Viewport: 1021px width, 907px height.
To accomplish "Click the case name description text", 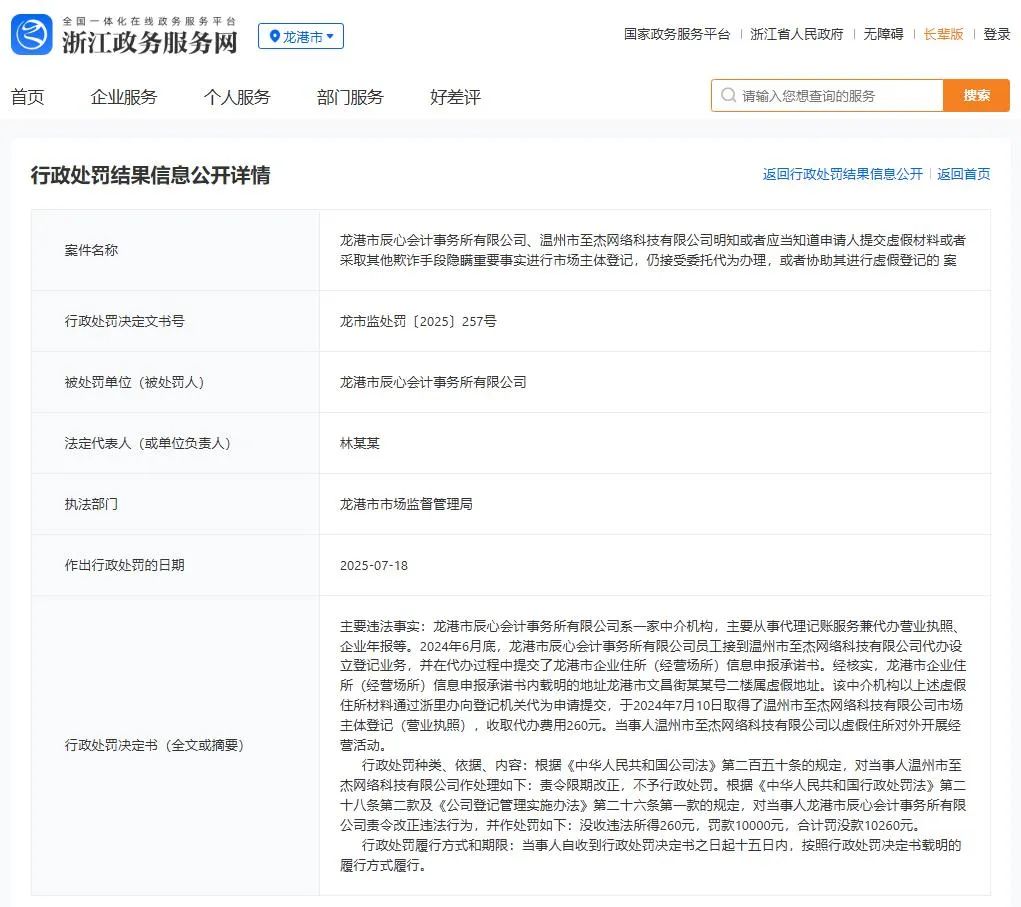I will (653, 250).
